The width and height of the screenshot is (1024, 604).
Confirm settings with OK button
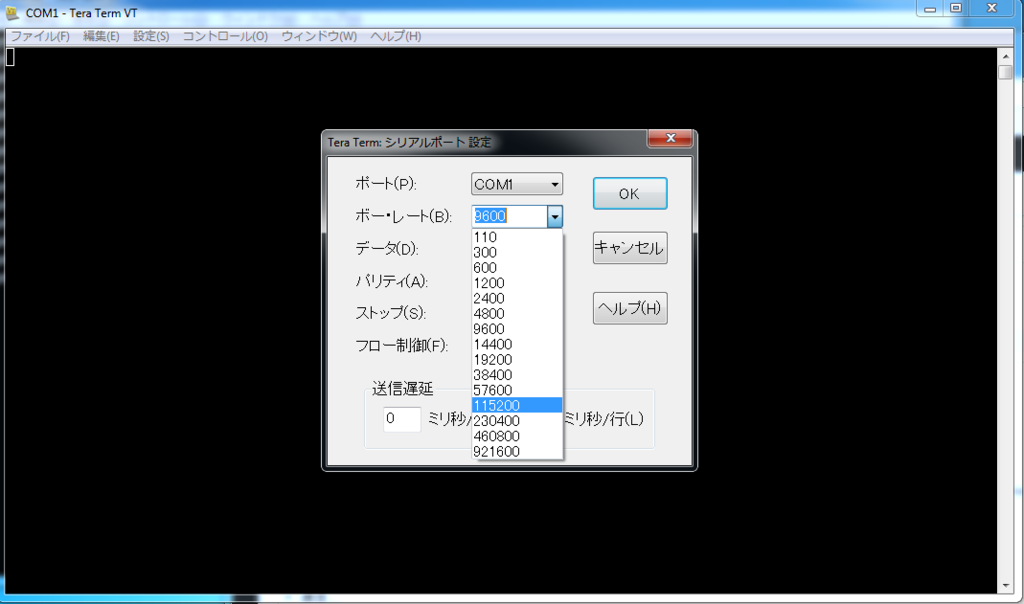click(x=630, y=193)
